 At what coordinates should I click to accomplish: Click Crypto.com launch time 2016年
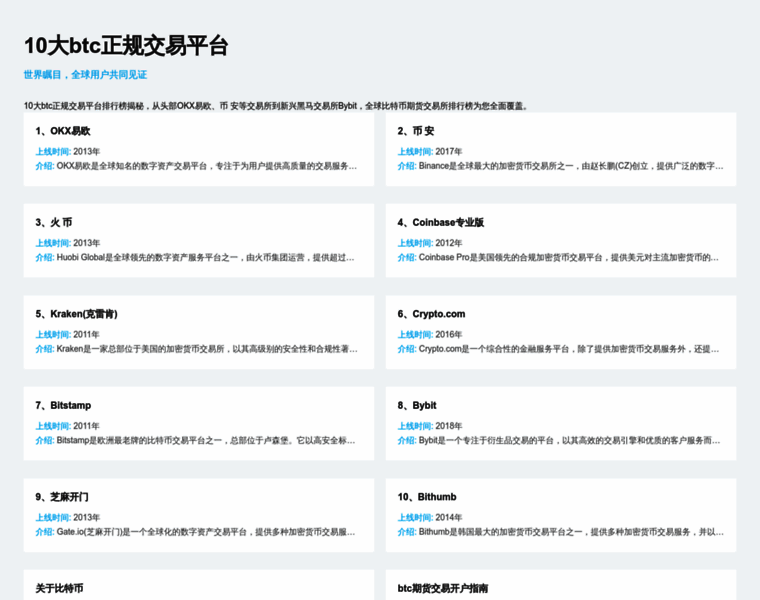[x=449, y=334]
